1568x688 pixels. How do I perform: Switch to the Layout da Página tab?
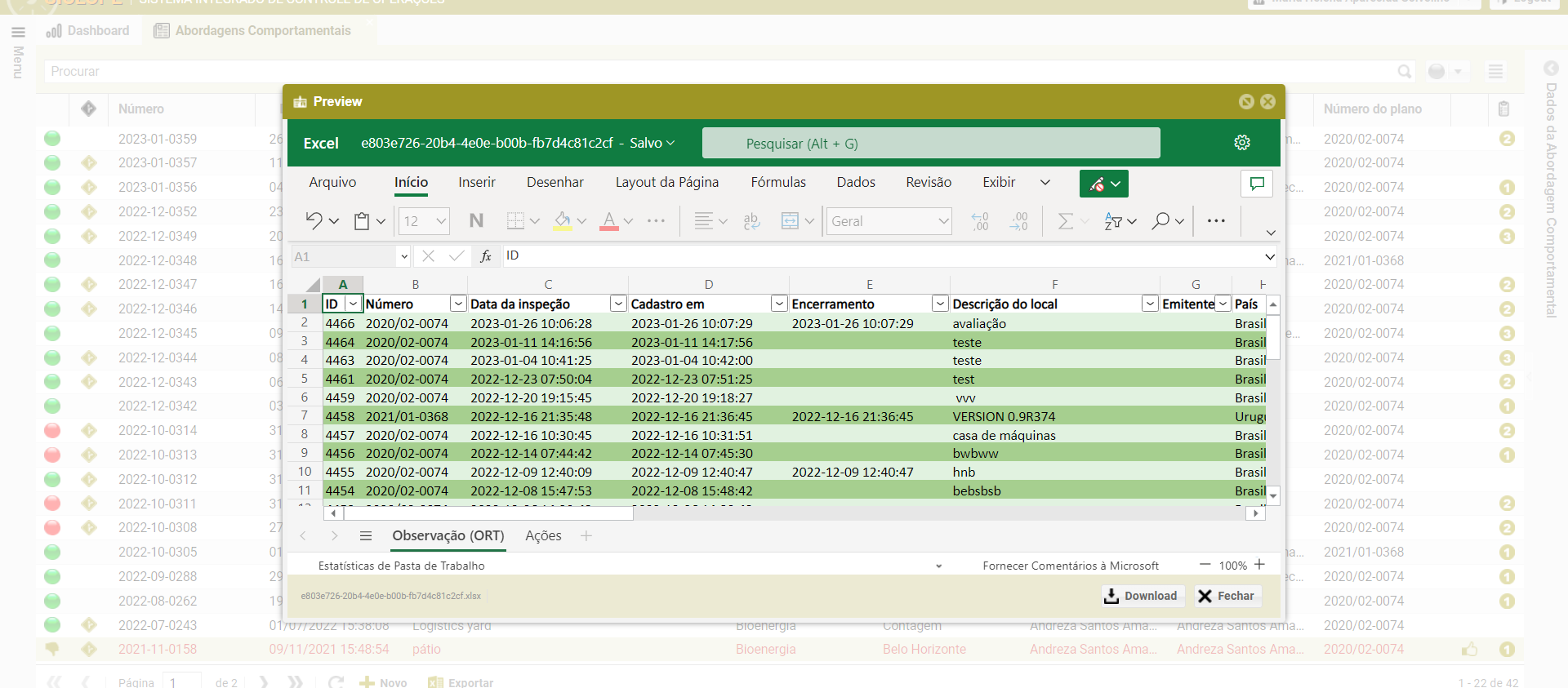point(667,182)
